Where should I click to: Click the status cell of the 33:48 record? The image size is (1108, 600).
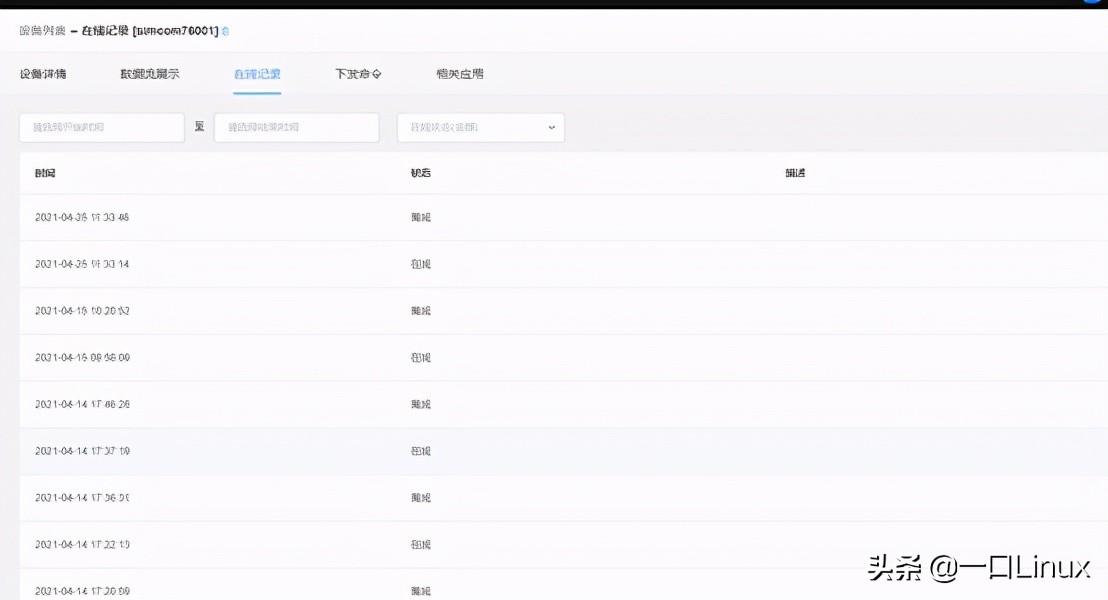[x=420, y=217]
